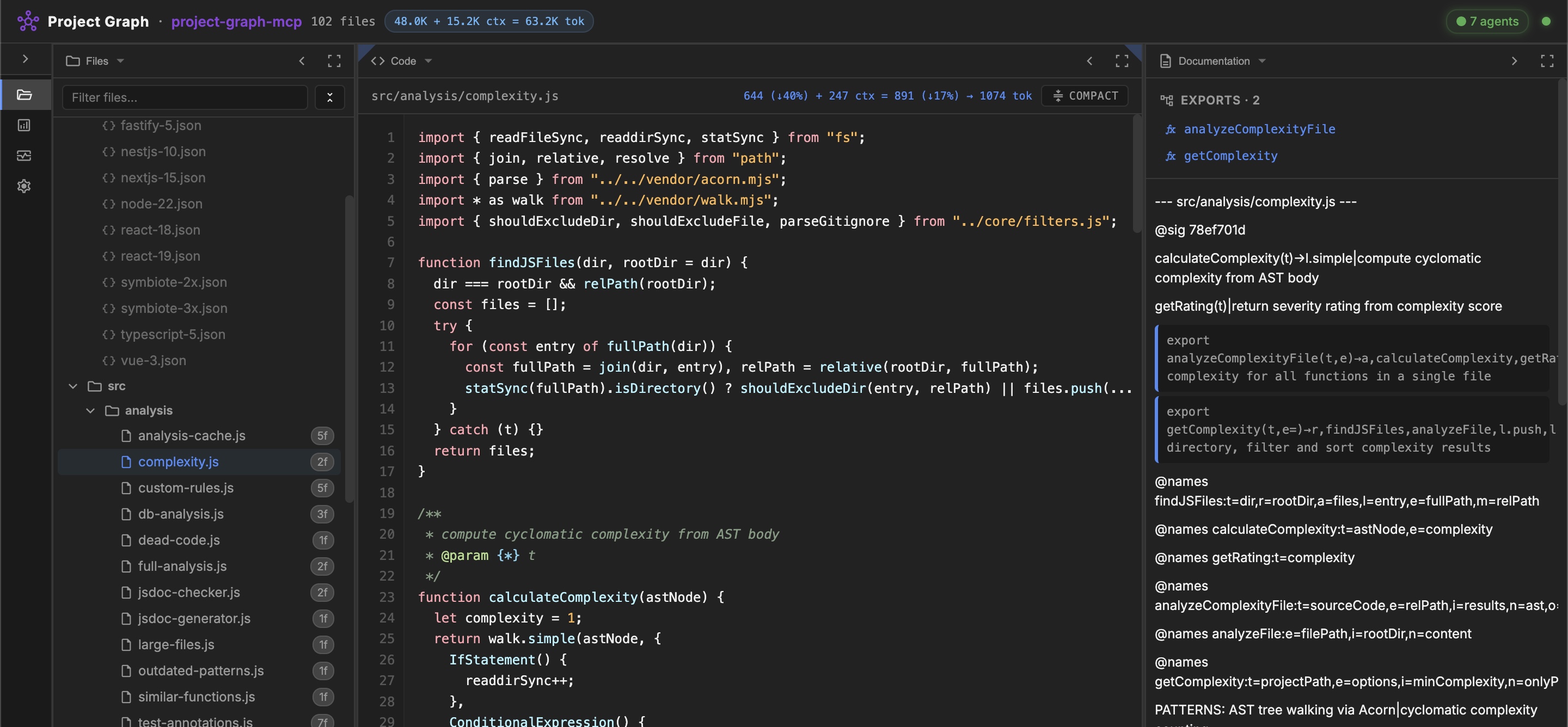Click the file tree vertical scrollbar
This screenshot has width=1568, height=727.
pyautogui.click(x=350, y=349)
